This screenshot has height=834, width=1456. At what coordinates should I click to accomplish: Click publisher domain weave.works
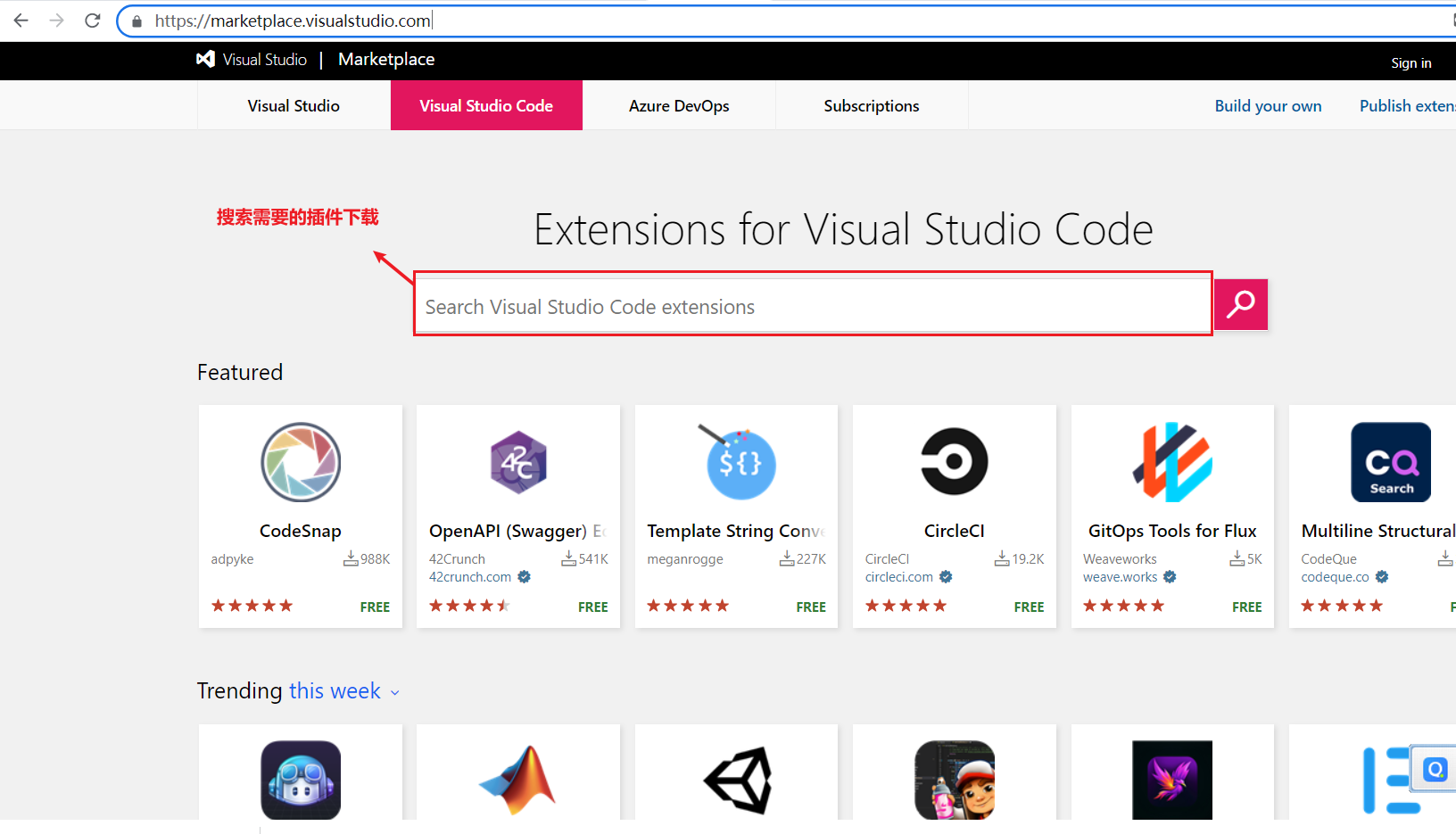[x=1120, y=577]
